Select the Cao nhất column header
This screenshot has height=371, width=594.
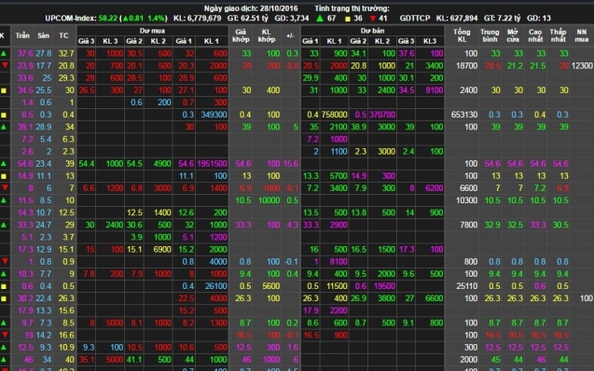point(535,36)
